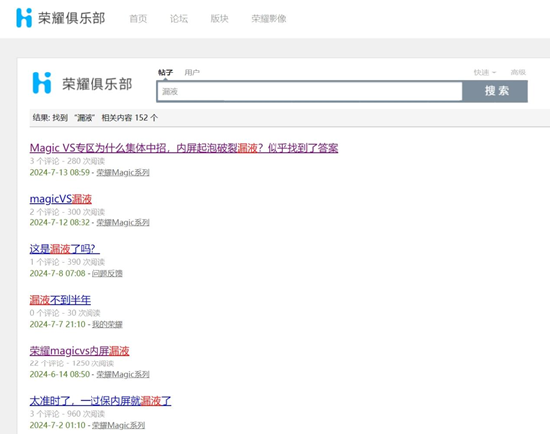Open 荣耀Magic系列 board under 2024-7-12 post
Image resolution: width=550 pixels, height=434 pixels.
123,222
